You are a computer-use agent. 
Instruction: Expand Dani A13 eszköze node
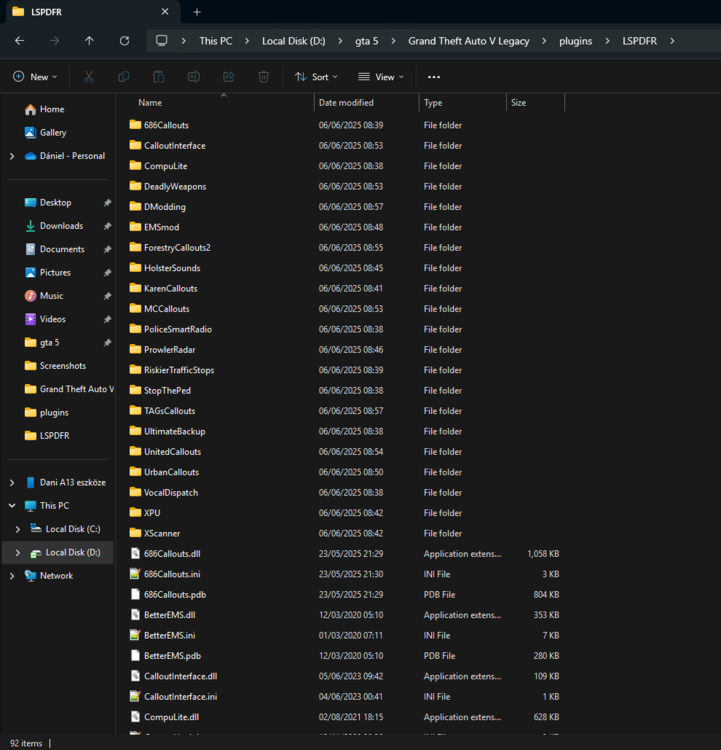click(12, 483)
